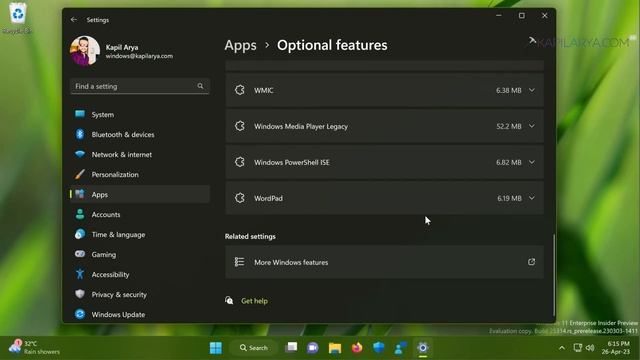The width and height of the screenshot is (640, 360).
Task: Click Windows Media Player Legacy feature icon
Action: 240,126
